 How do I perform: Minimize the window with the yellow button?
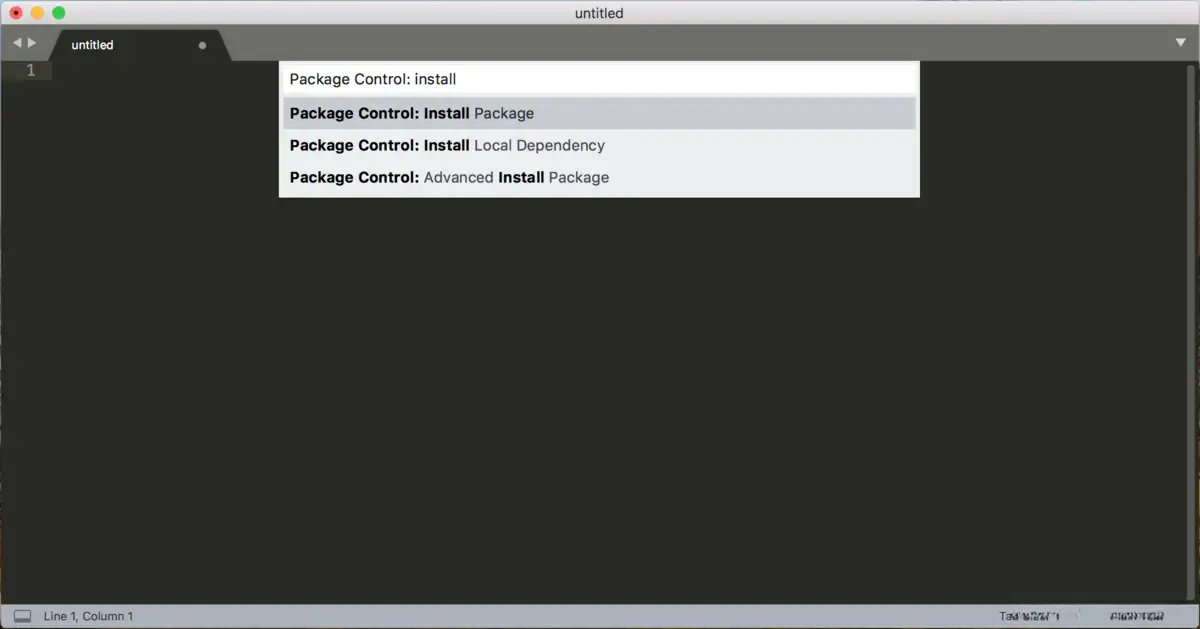pos(37,13)
